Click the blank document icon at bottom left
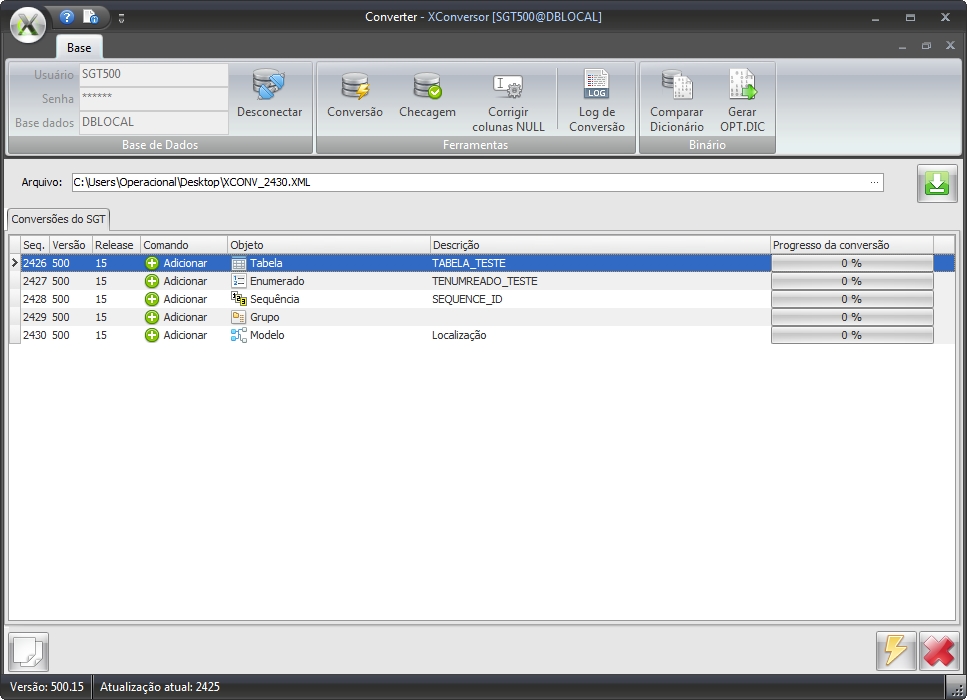The height and width of the screenshot is (700, 967). 28,652
